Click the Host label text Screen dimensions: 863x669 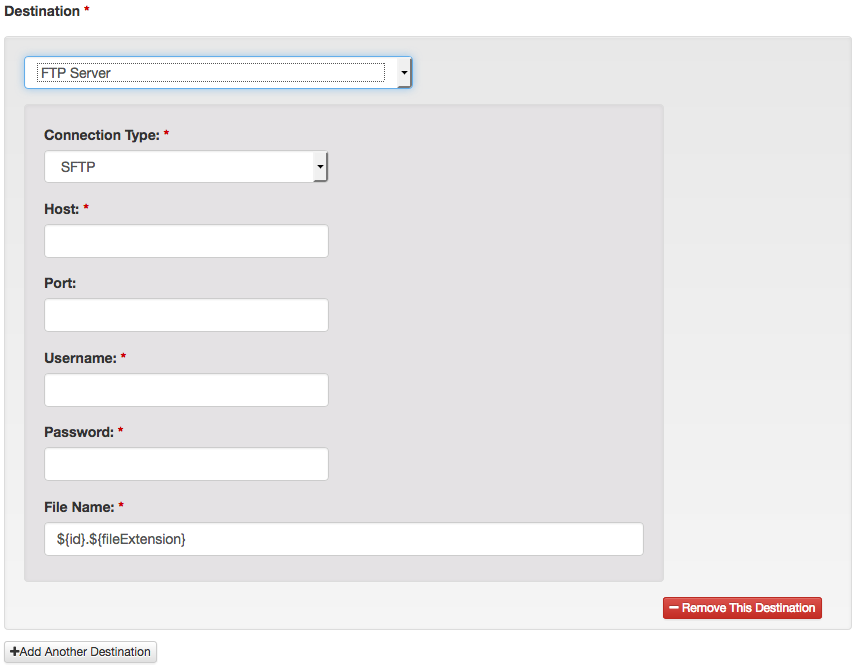(x=62, y=209)
